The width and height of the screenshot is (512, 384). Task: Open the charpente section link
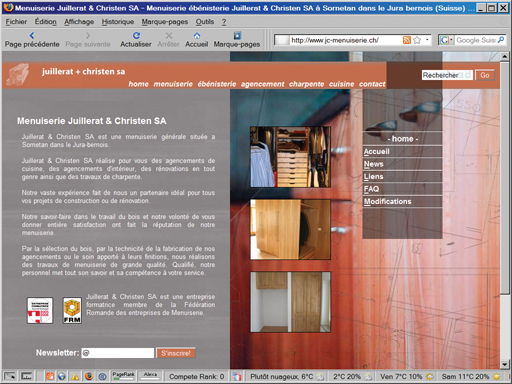(x=306, y=84)
